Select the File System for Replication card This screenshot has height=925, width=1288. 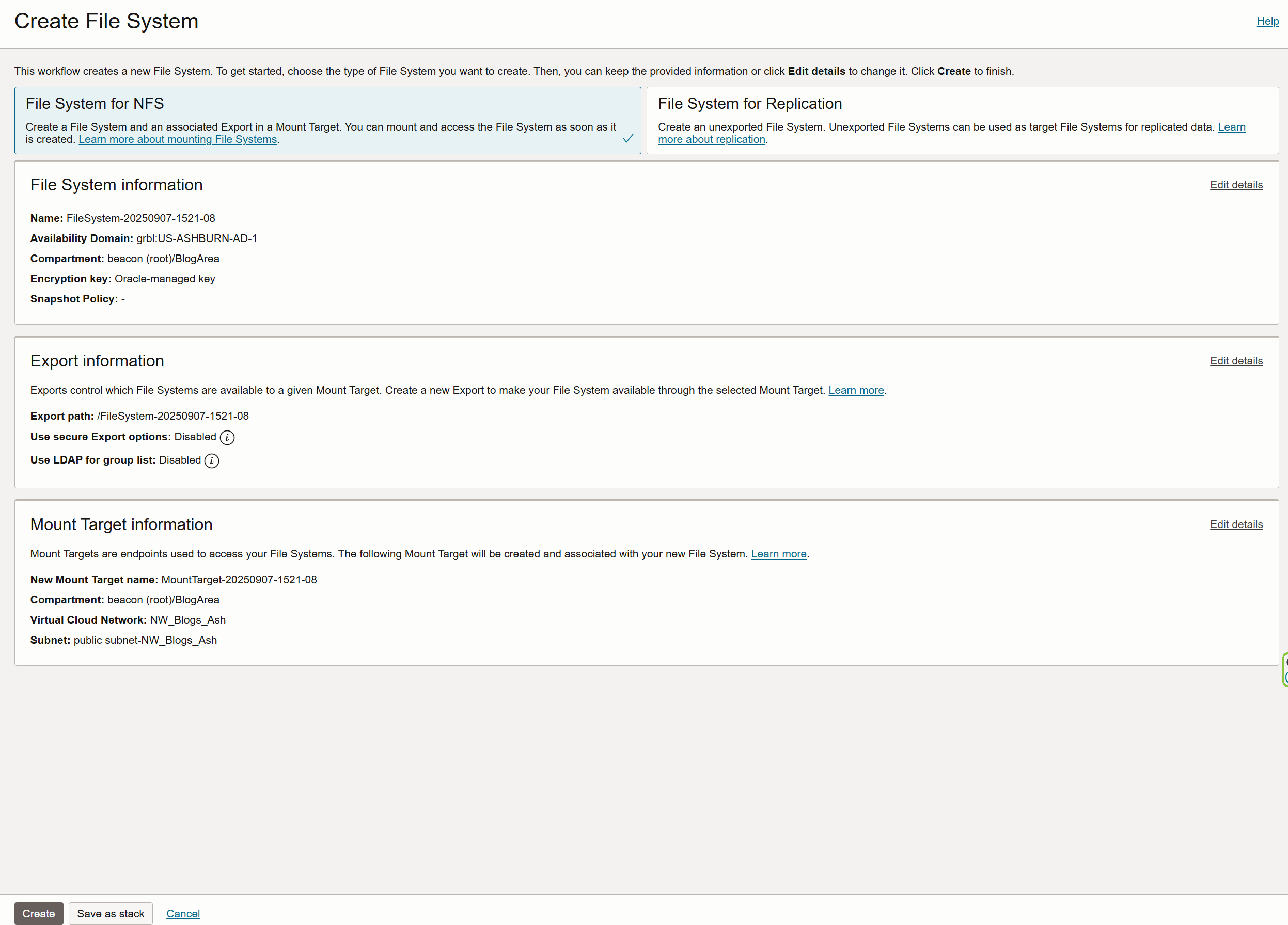963,120
